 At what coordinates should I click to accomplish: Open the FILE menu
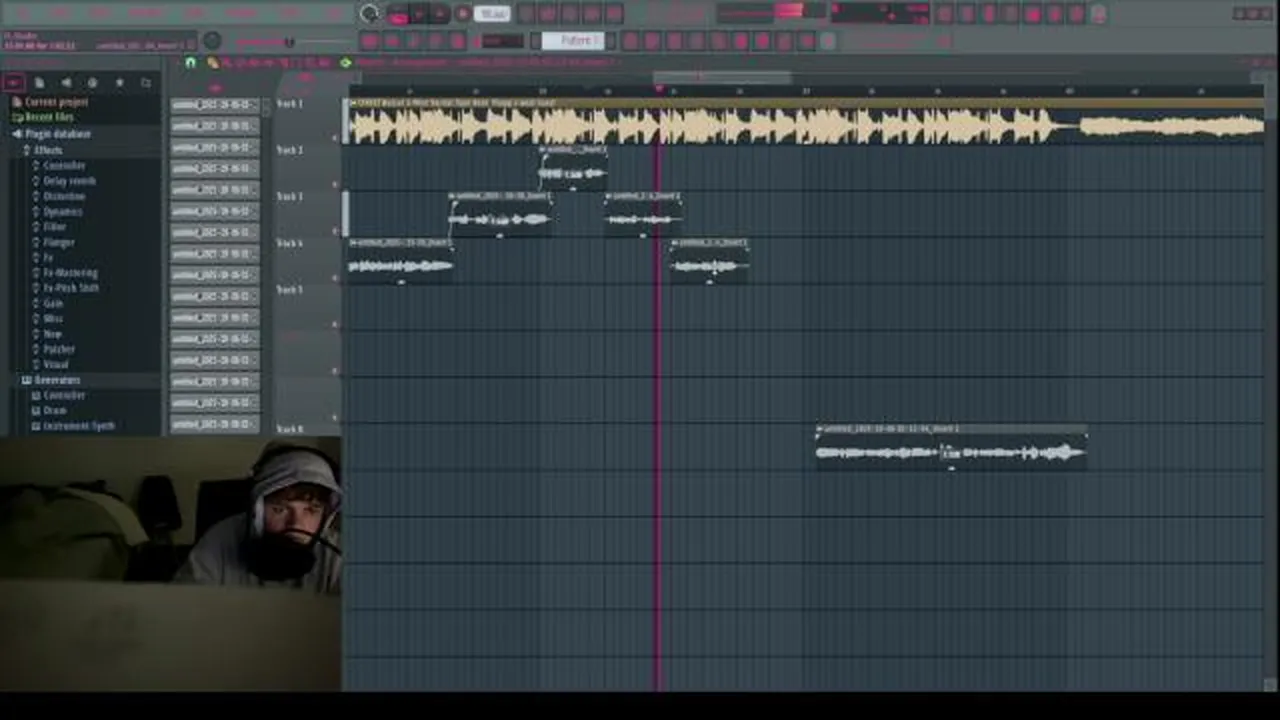[21, 13]
